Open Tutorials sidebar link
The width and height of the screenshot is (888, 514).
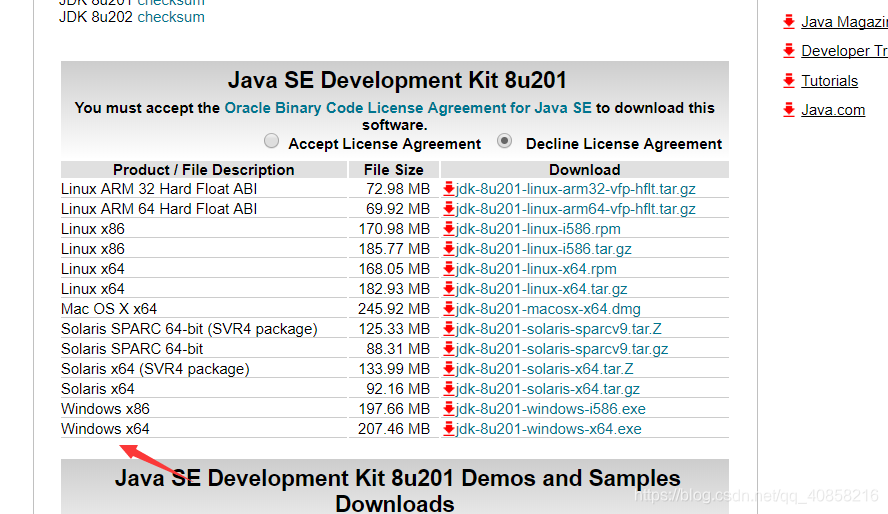[830, 80]
